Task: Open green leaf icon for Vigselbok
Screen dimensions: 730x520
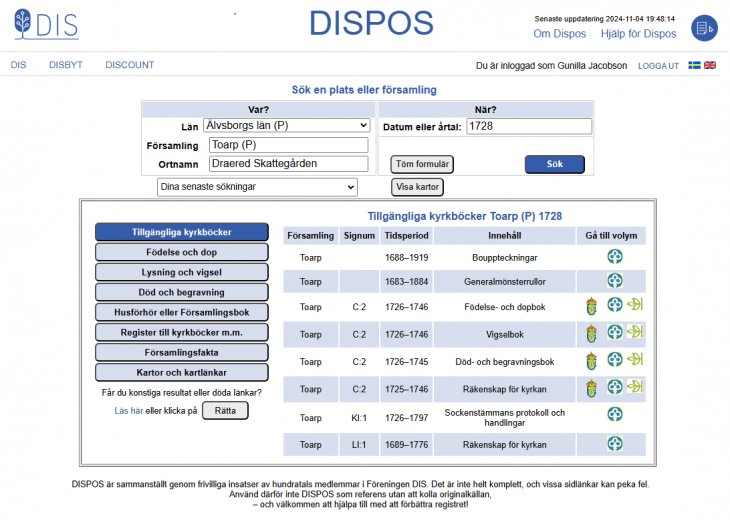Action: pyautogui.click(x=635, y=332)
